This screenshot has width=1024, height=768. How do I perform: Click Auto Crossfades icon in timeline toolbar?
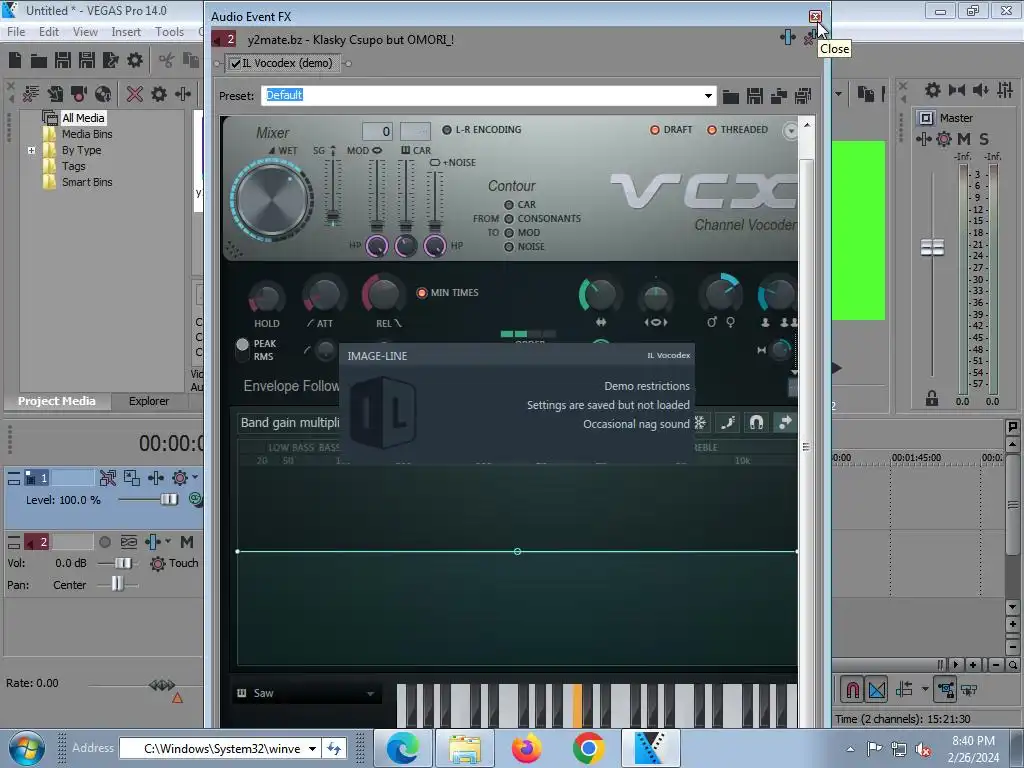[877, 689]
